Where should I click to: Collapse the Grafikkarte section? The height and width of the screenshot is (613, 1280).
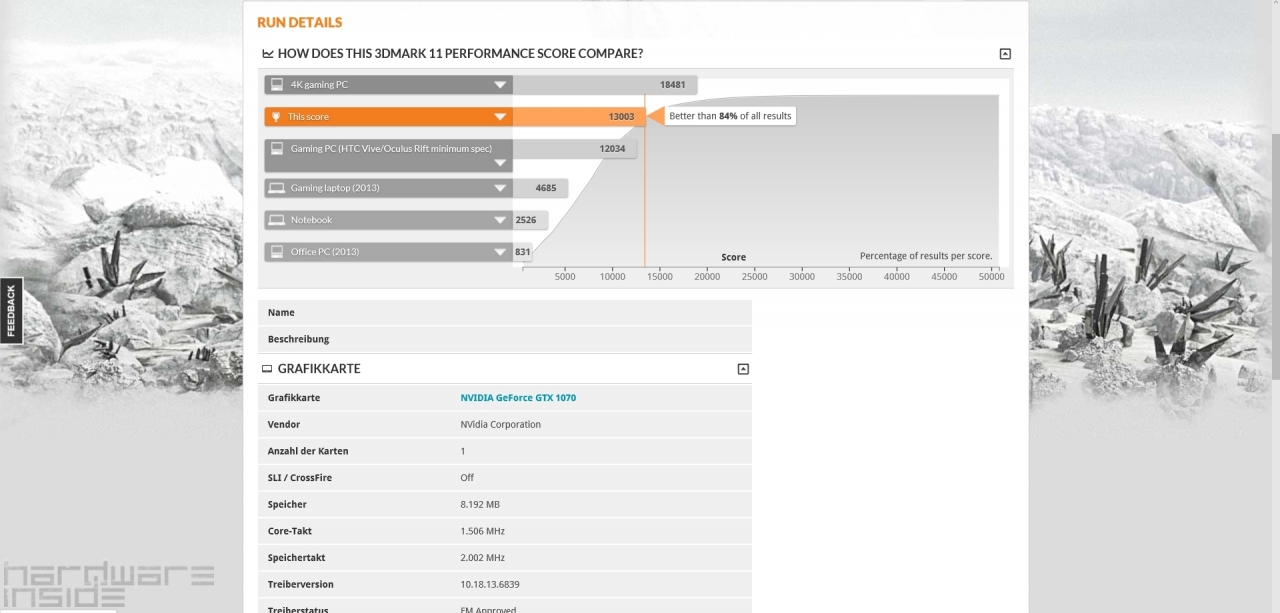pyautogui.click(x=743, y=369)
